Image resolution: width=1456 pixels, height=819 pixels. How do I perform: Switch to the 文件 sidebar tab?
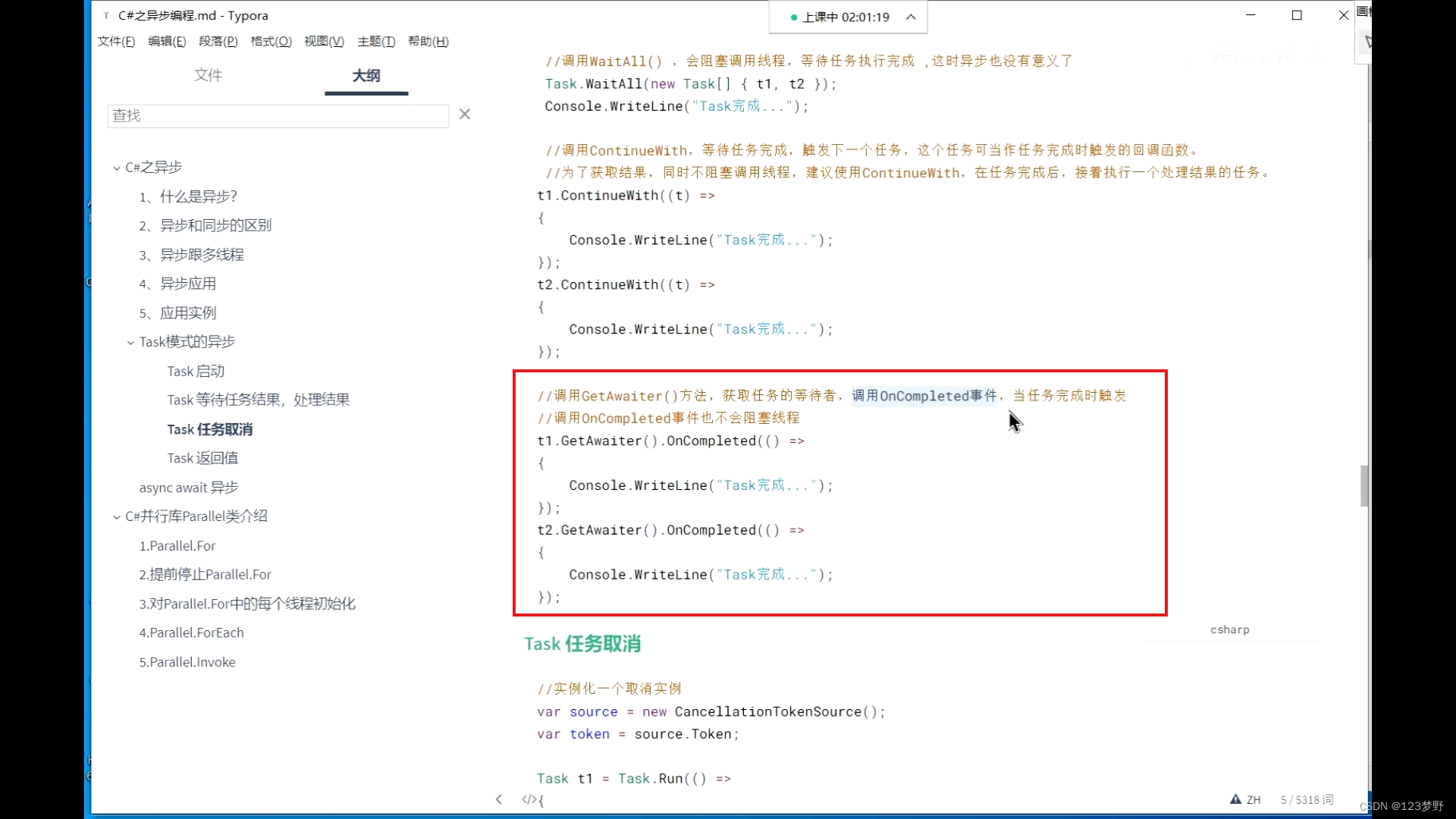[x=208, y=75]
